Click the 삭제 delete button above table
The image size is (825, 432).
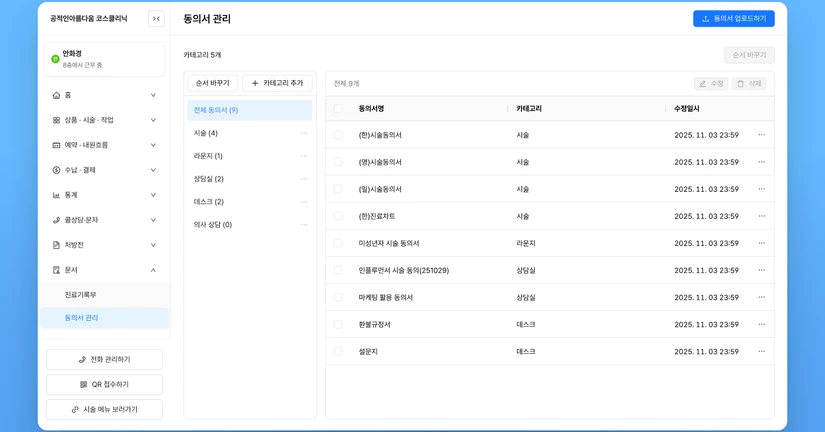pyautogui.click(x=749, y=84)
